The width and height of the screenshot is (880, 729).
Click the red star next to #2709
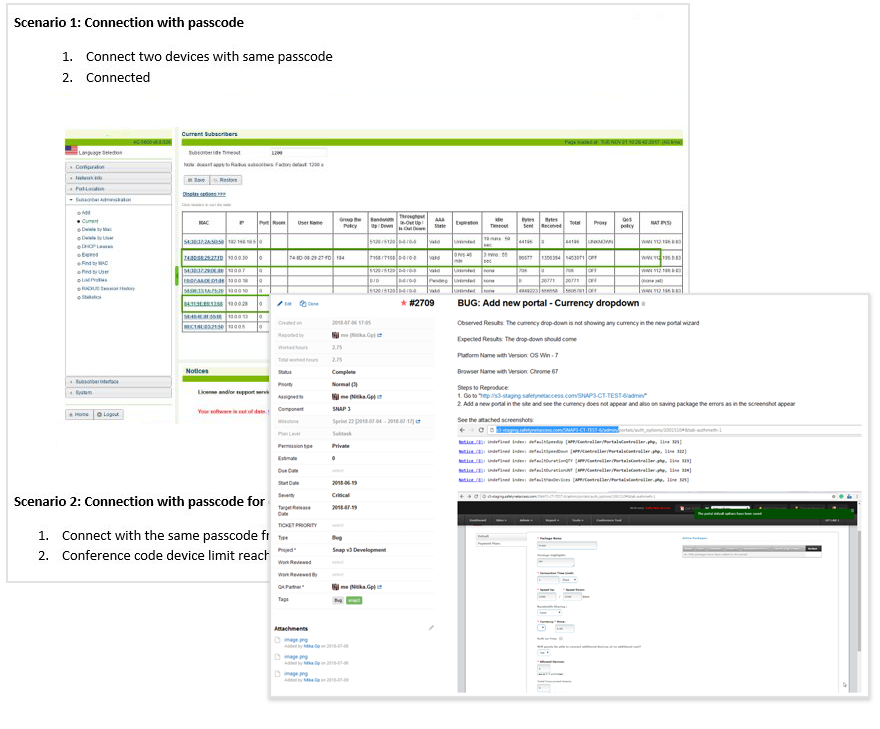pos(403,302)
